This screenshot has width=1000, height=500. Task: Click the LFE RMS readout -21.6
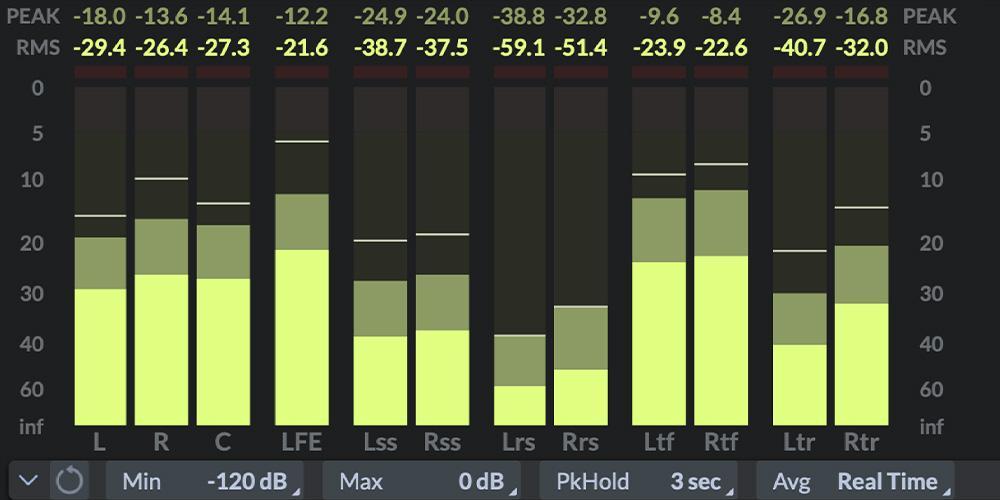[x=302, y=48]
